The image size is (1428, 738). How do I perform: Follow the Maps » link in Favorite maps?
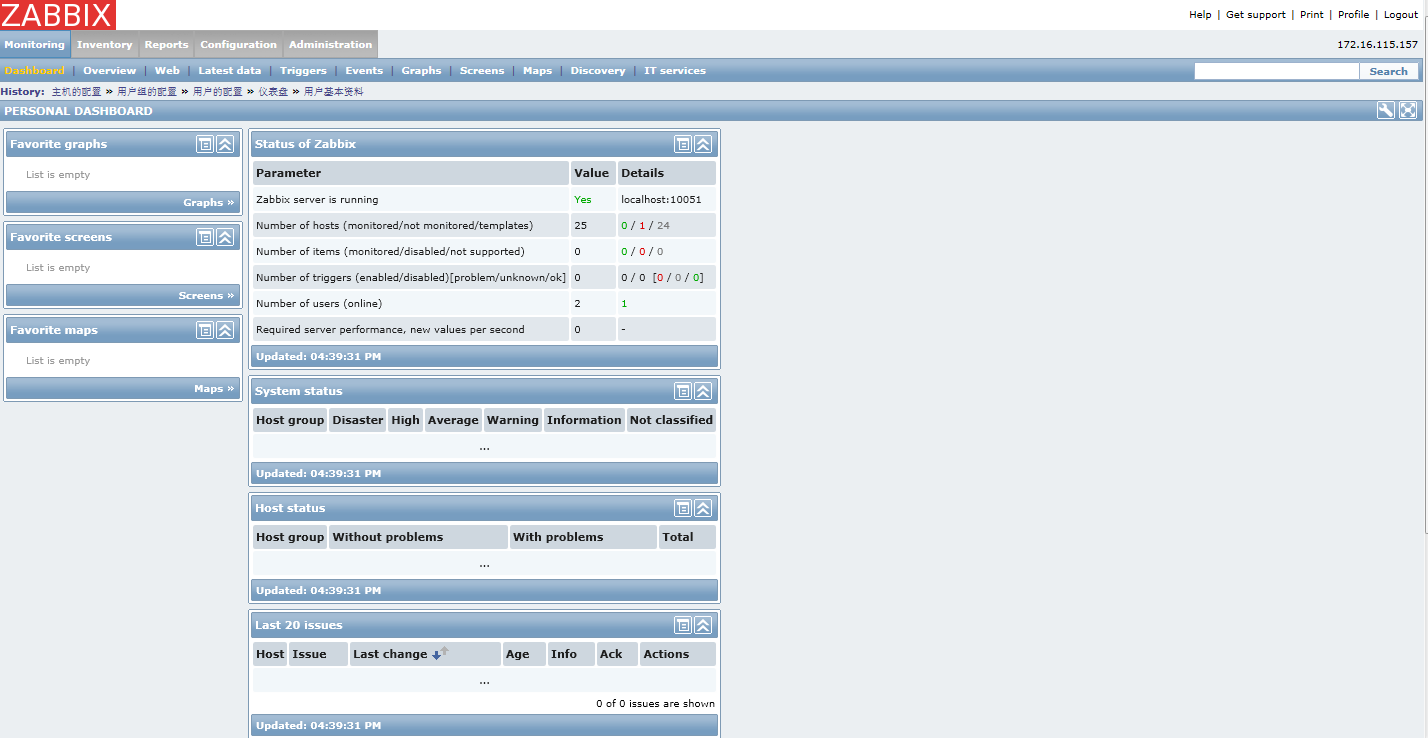click(x=215, y=388)
